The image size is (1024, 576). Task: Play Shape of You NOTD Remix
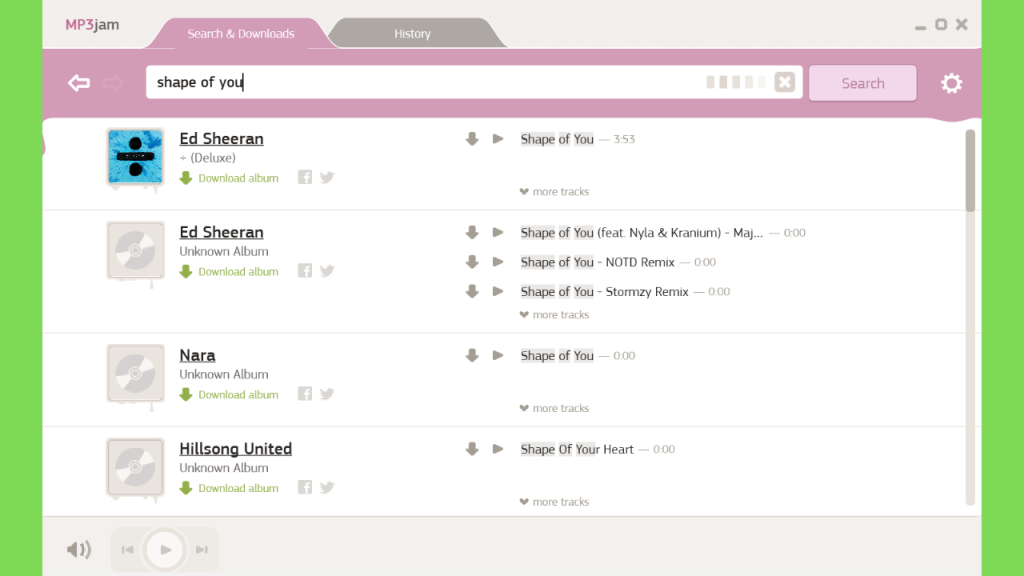(x=498, y=262)
